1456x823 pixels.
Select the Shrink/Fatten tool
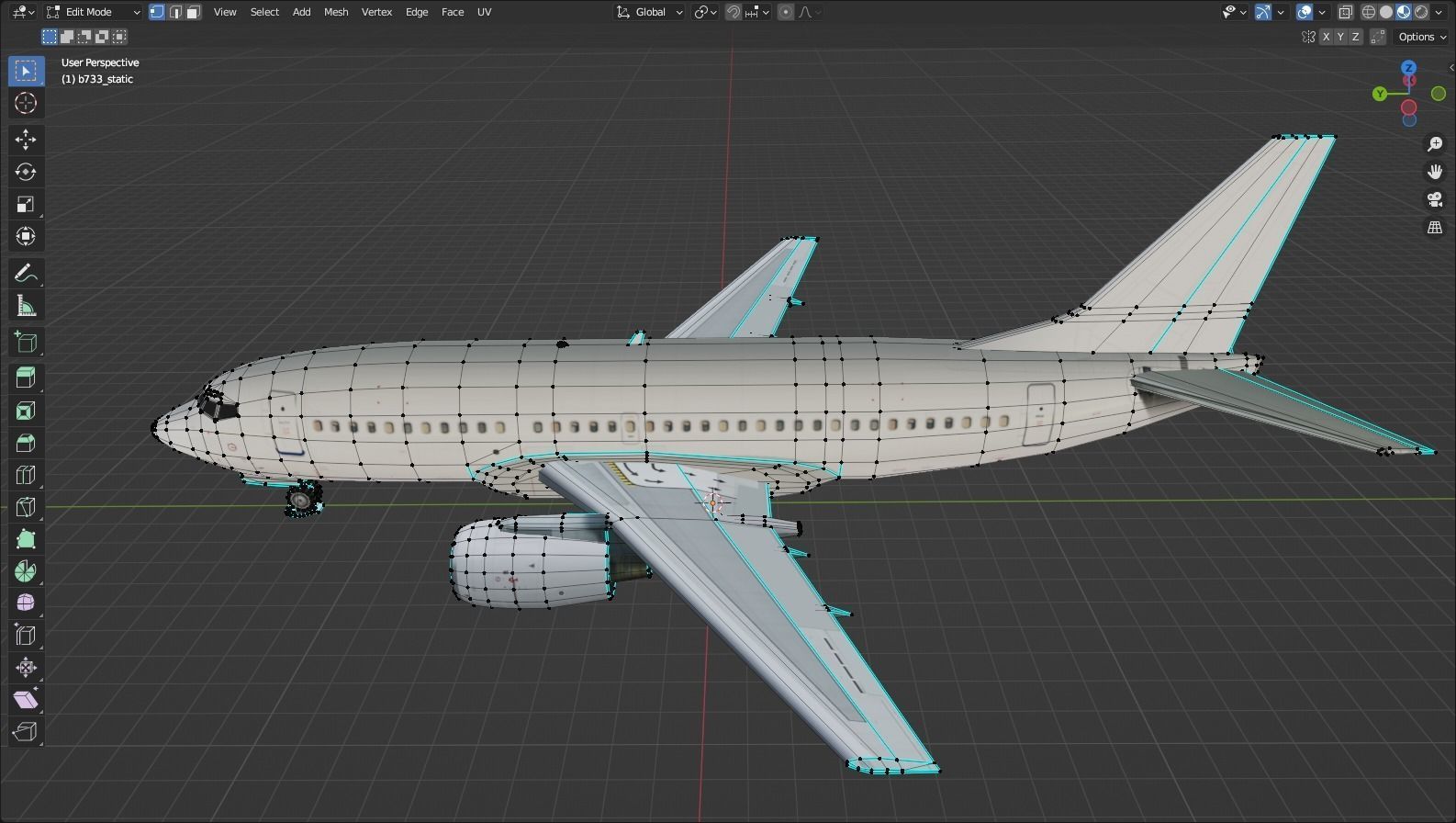pyautogui.click(x=26, y=668)
